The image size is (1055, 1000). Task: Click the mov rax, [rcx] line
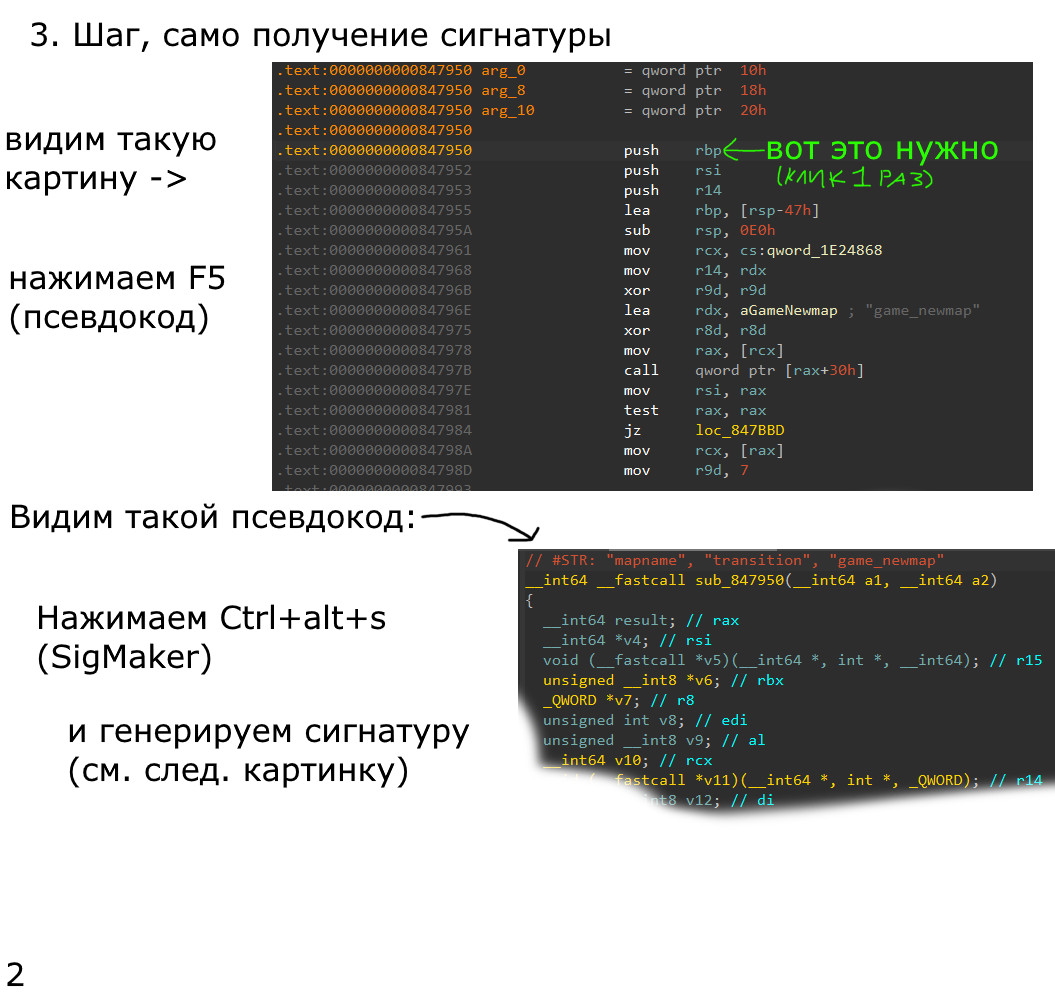(x=704, y=351)
